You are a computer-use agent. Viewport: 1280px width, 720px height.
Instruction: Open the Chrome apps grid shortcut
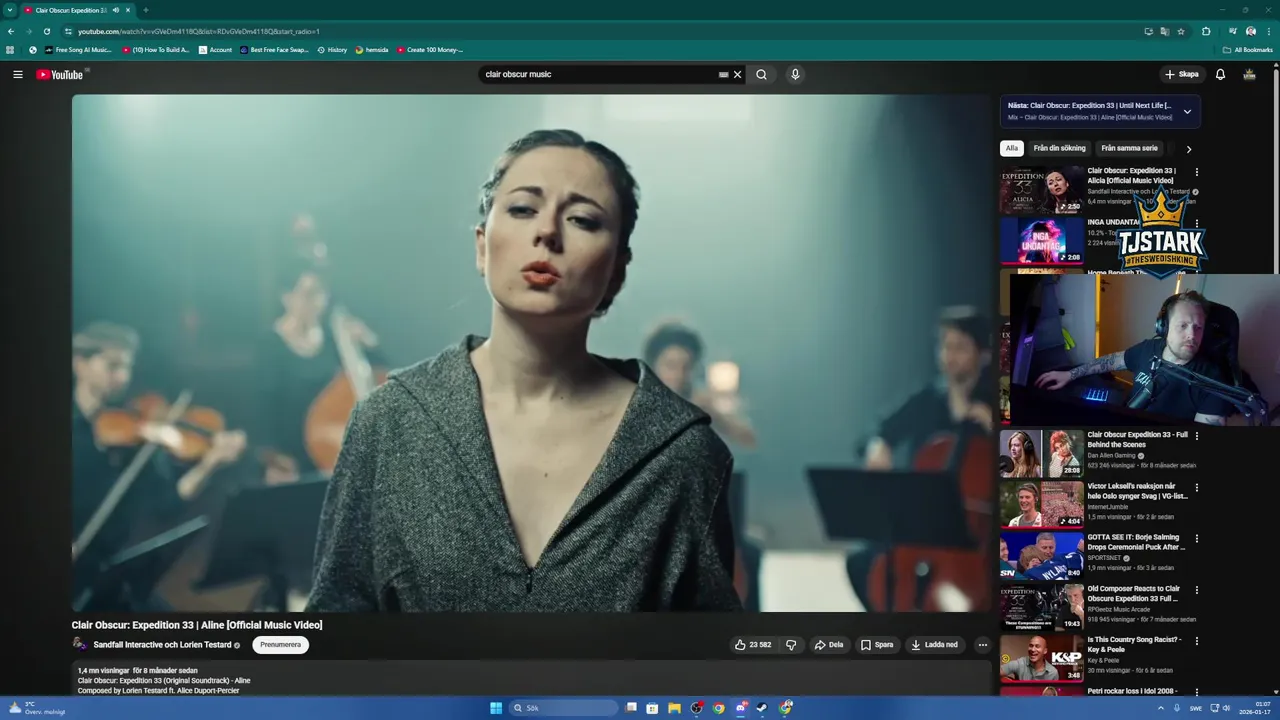point(11,49)
